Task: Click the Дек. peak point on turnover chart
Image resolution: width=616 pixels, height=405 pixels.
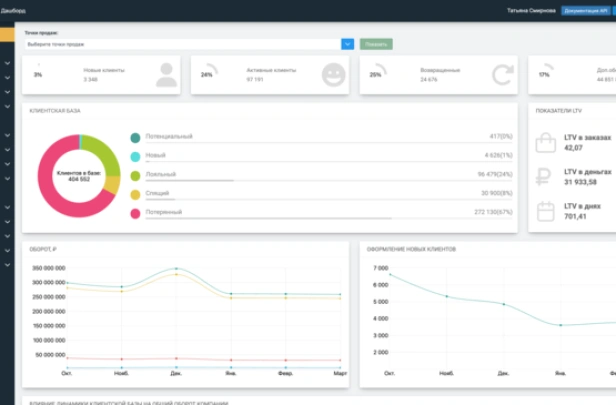Action: (176, 268)
